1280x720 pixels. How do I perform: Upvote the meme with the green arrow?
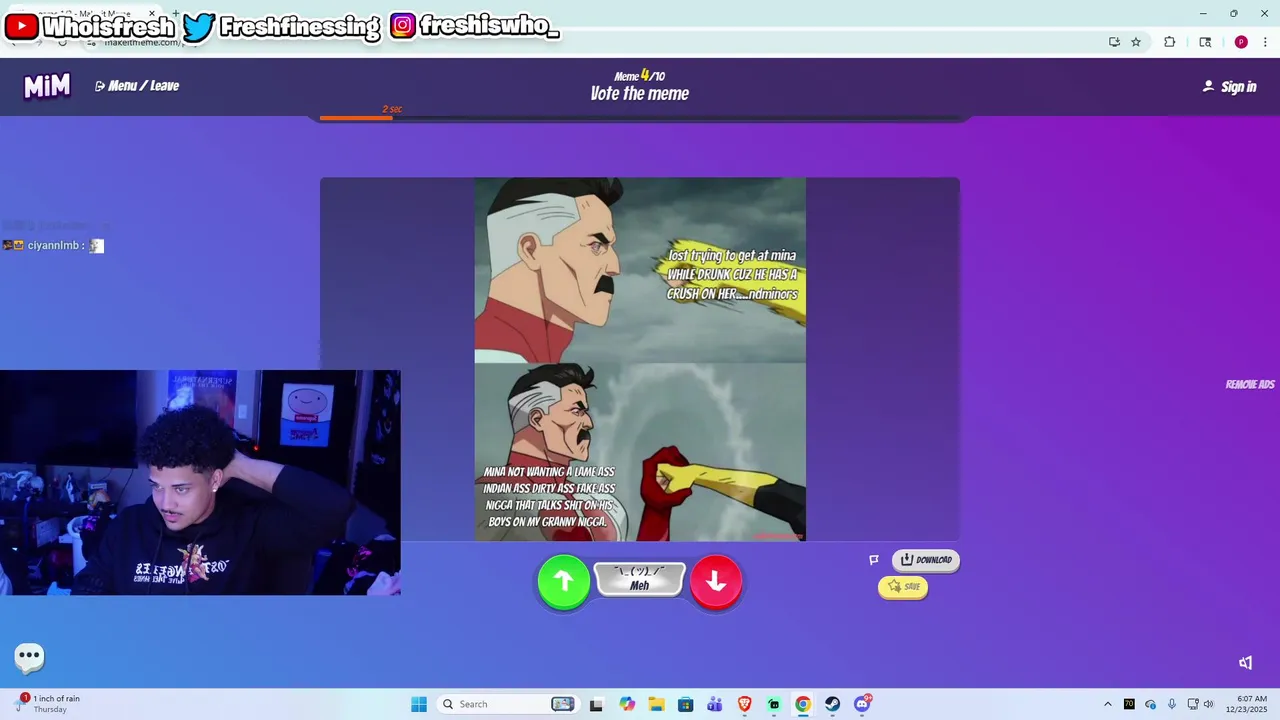[x=564, y=581]
